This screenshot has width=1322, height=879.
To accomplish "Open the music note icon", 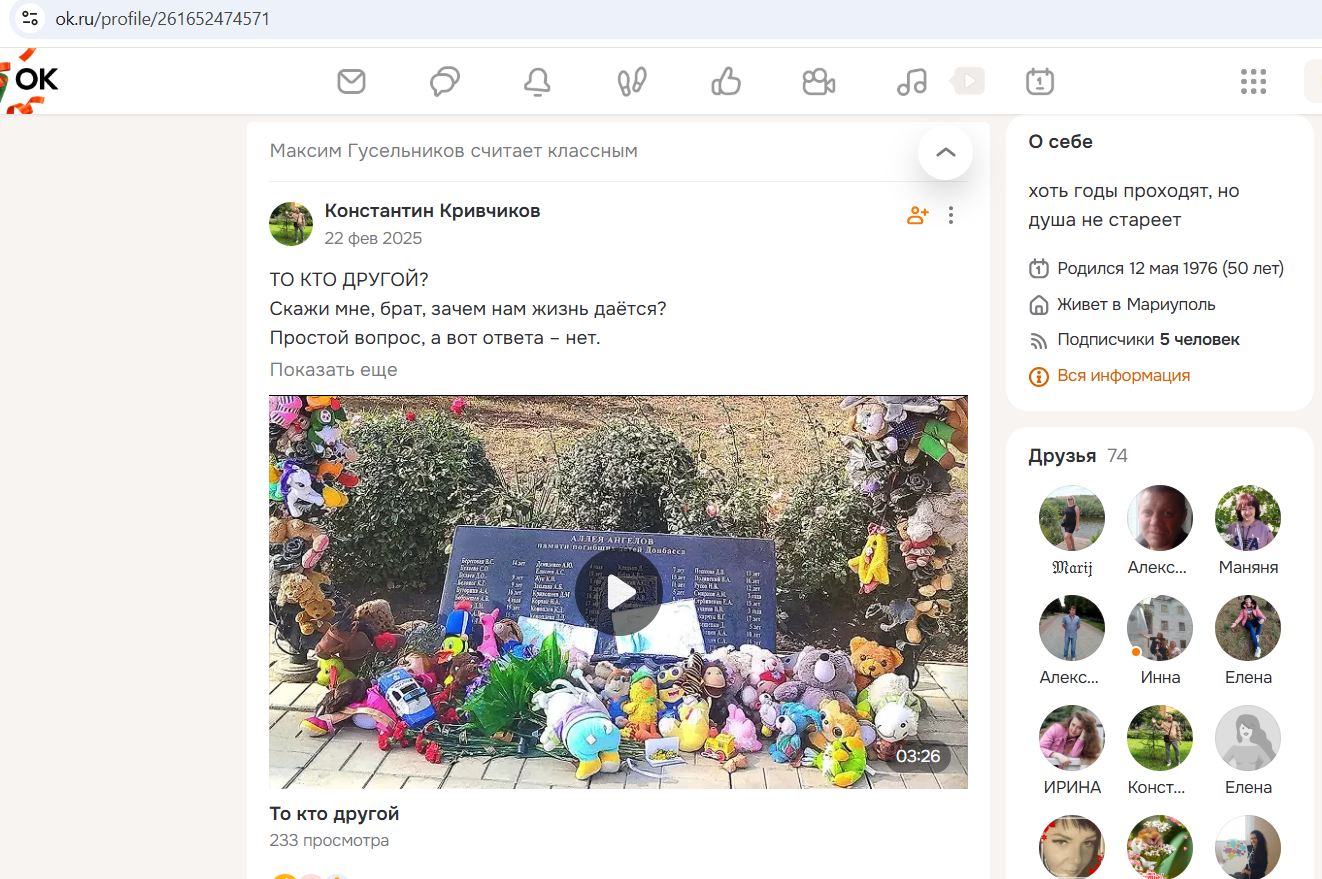I will [911, 81].
